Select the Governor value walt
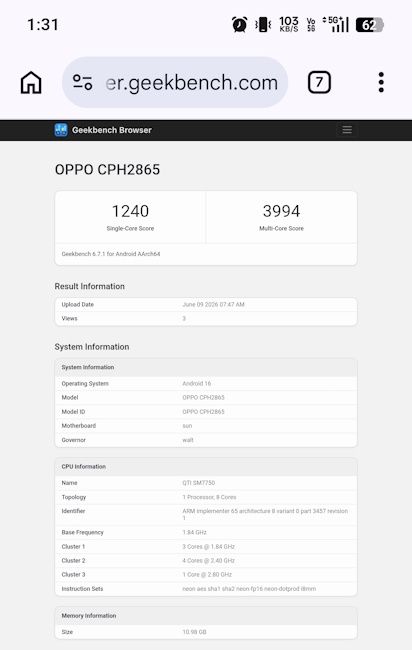Viewport: 412px width, 650px height. pyautogui.click(x=188, y=440)
